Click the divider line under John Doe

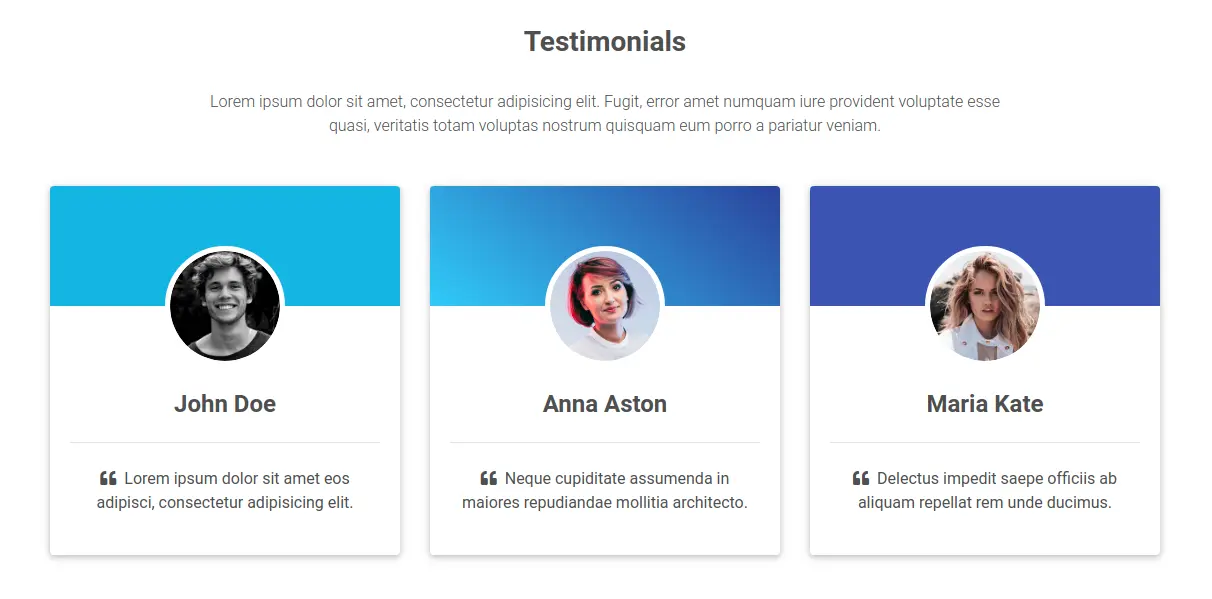coord(225,442)
